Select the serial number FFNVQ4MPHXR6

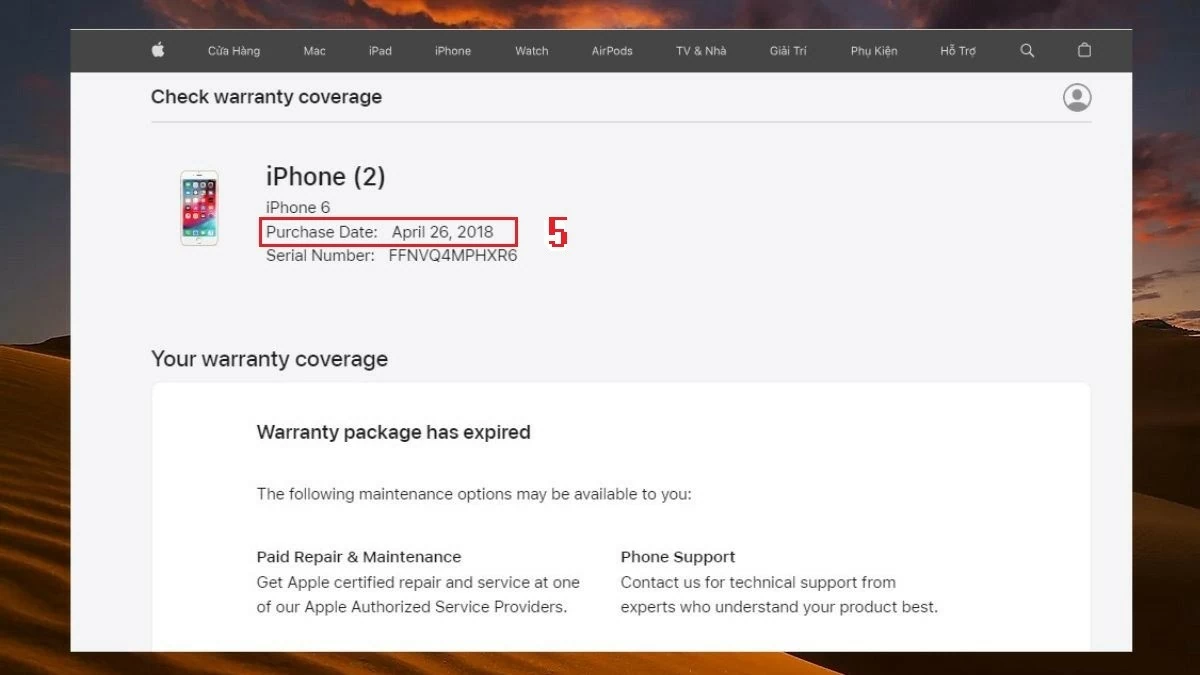click(x=452, y=255)
